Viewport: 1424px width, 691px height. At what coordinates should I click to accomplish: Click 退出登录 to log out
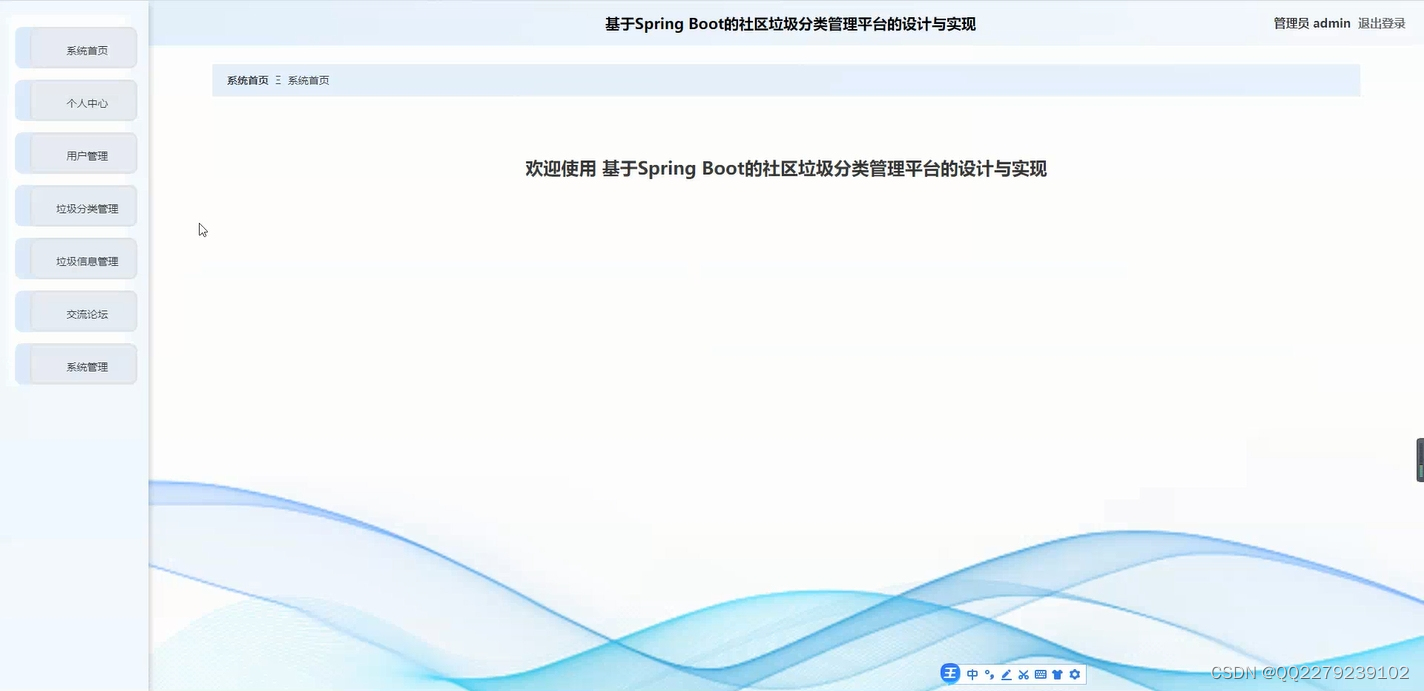1383,23
